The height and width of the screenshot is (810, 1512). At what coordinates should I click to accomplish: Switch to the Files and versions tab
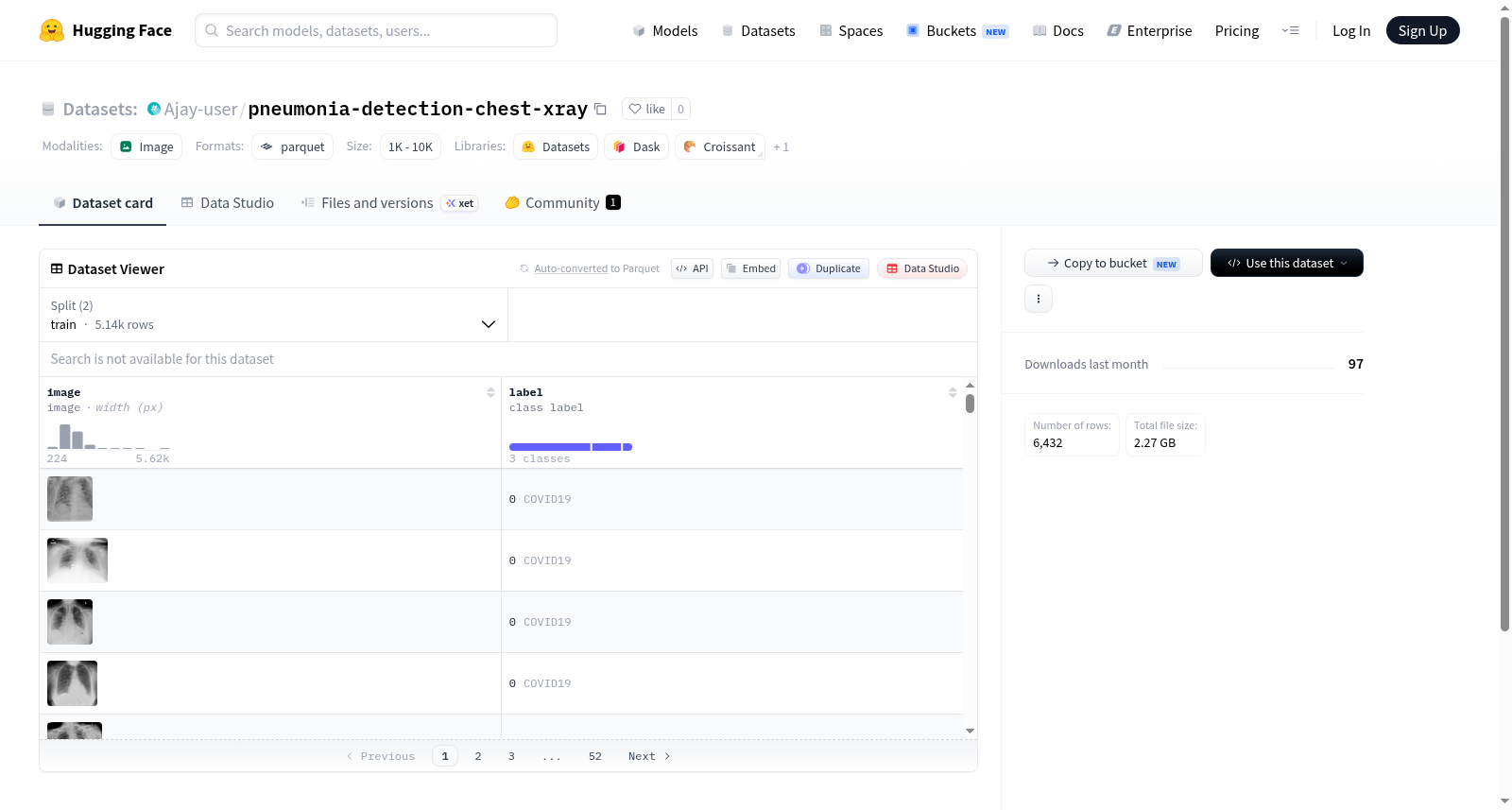click(389, 203)
